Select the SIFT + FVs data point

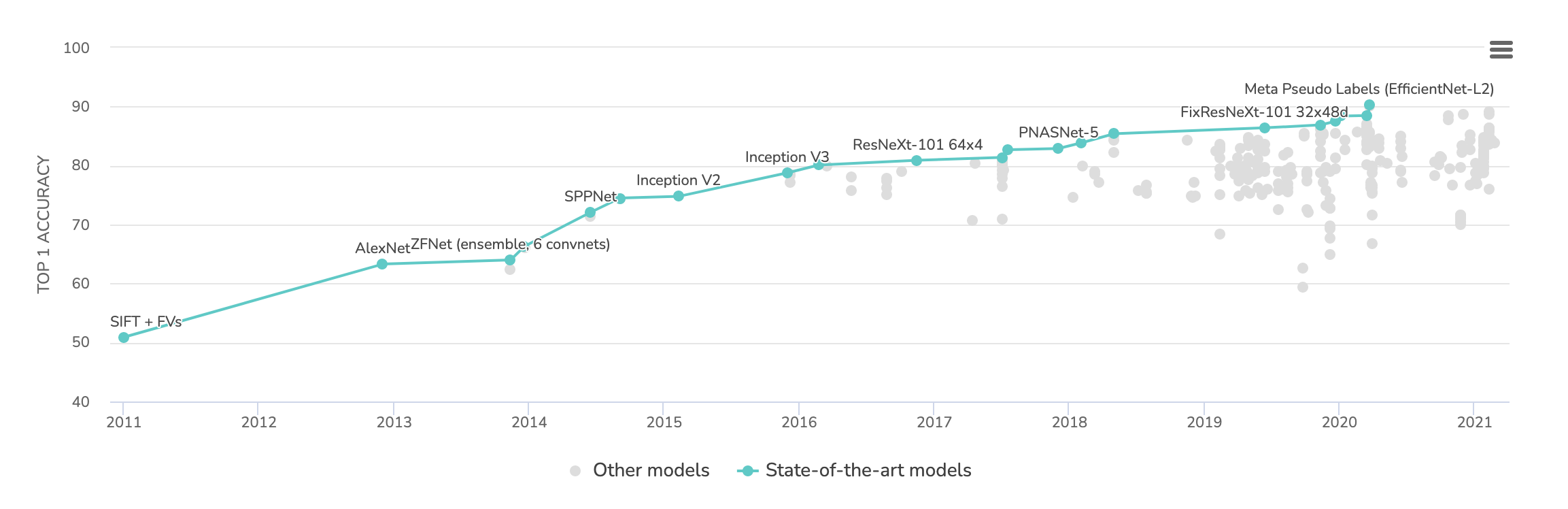tap(124, 338)
